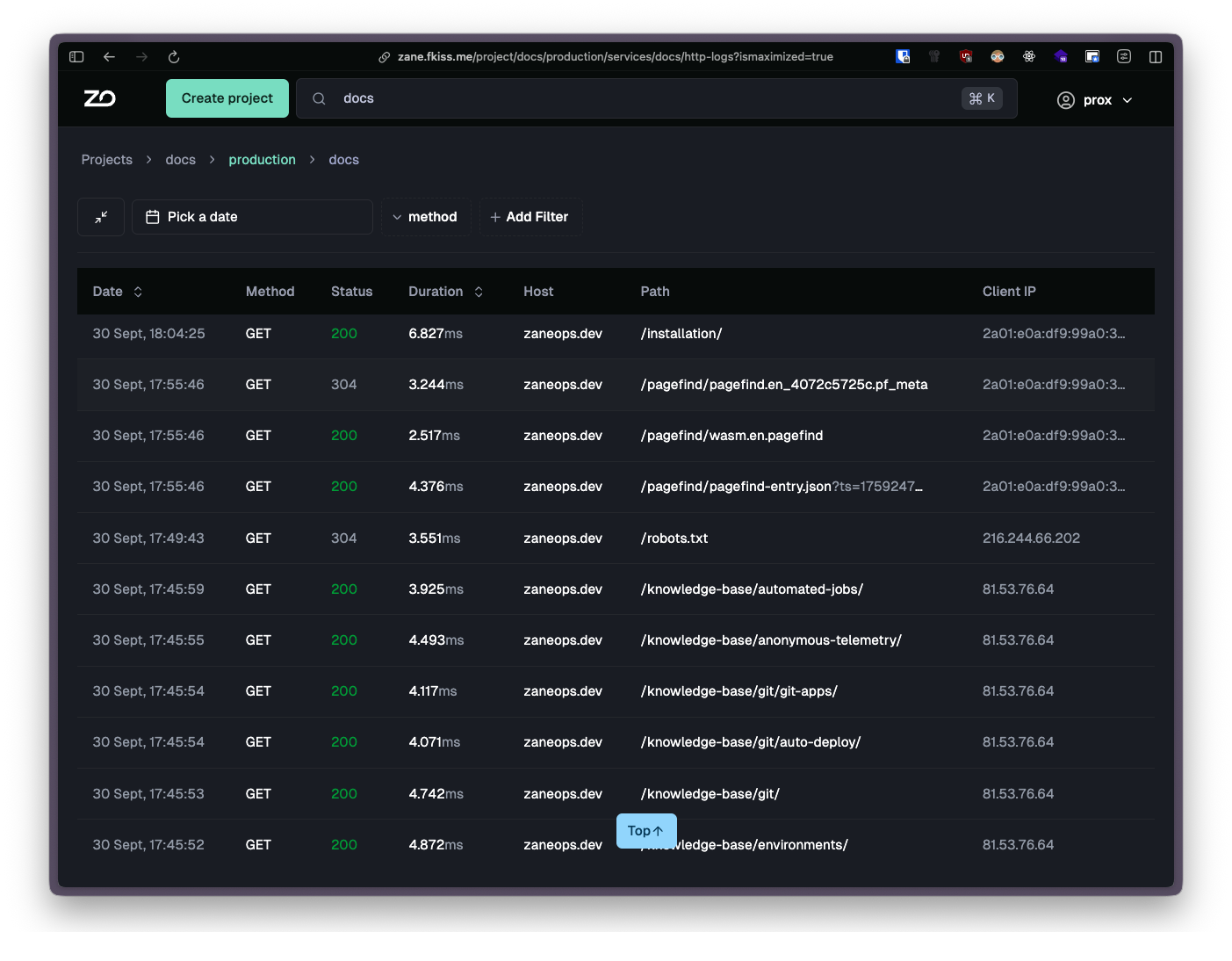Click the minimize view arrows icon

101,217
